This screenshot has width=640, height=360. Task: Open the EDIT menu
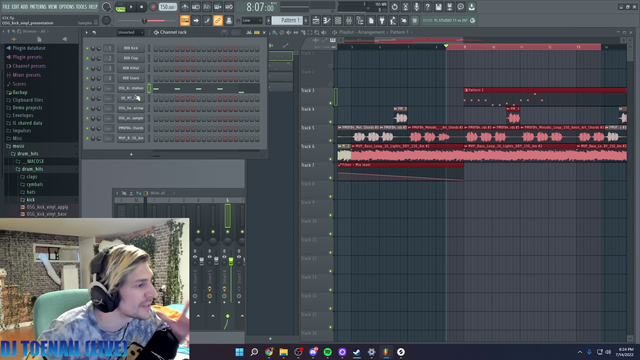[x=16, y=7]
